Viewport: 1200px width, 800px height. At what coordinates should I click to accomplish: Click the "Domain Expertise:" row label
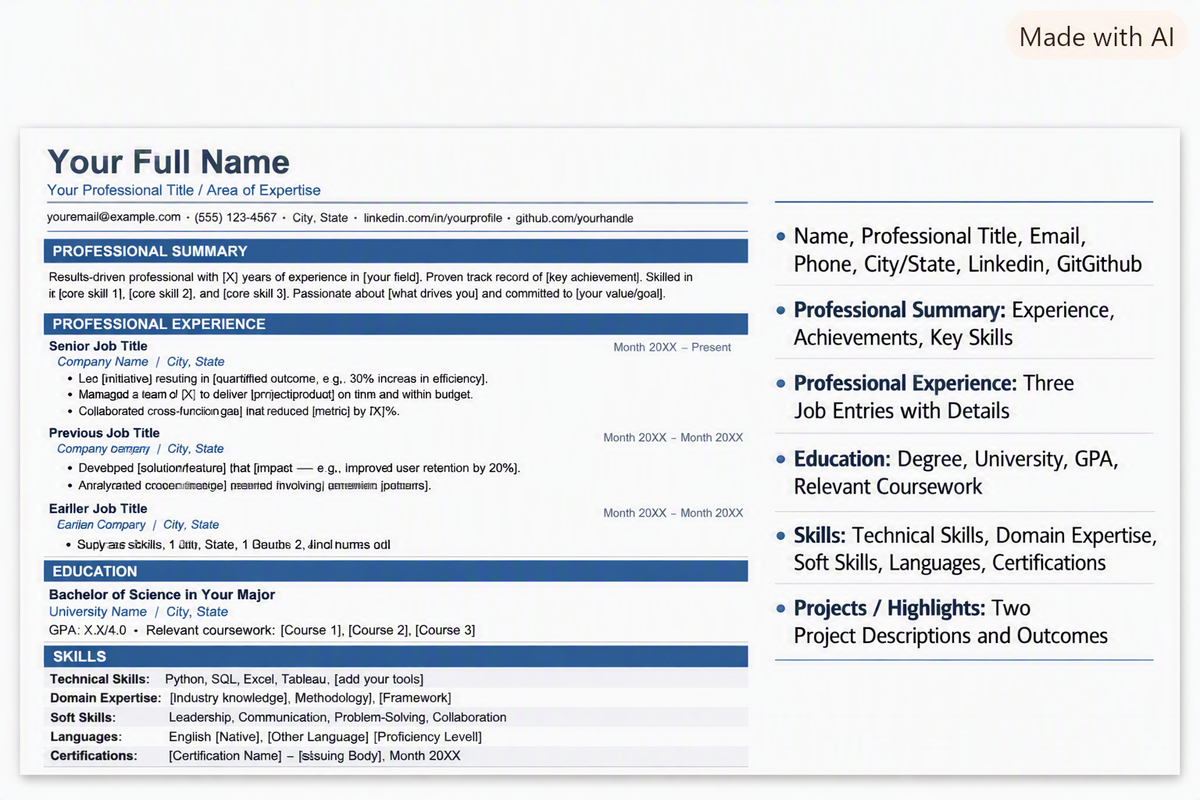(x=105, y=698)
